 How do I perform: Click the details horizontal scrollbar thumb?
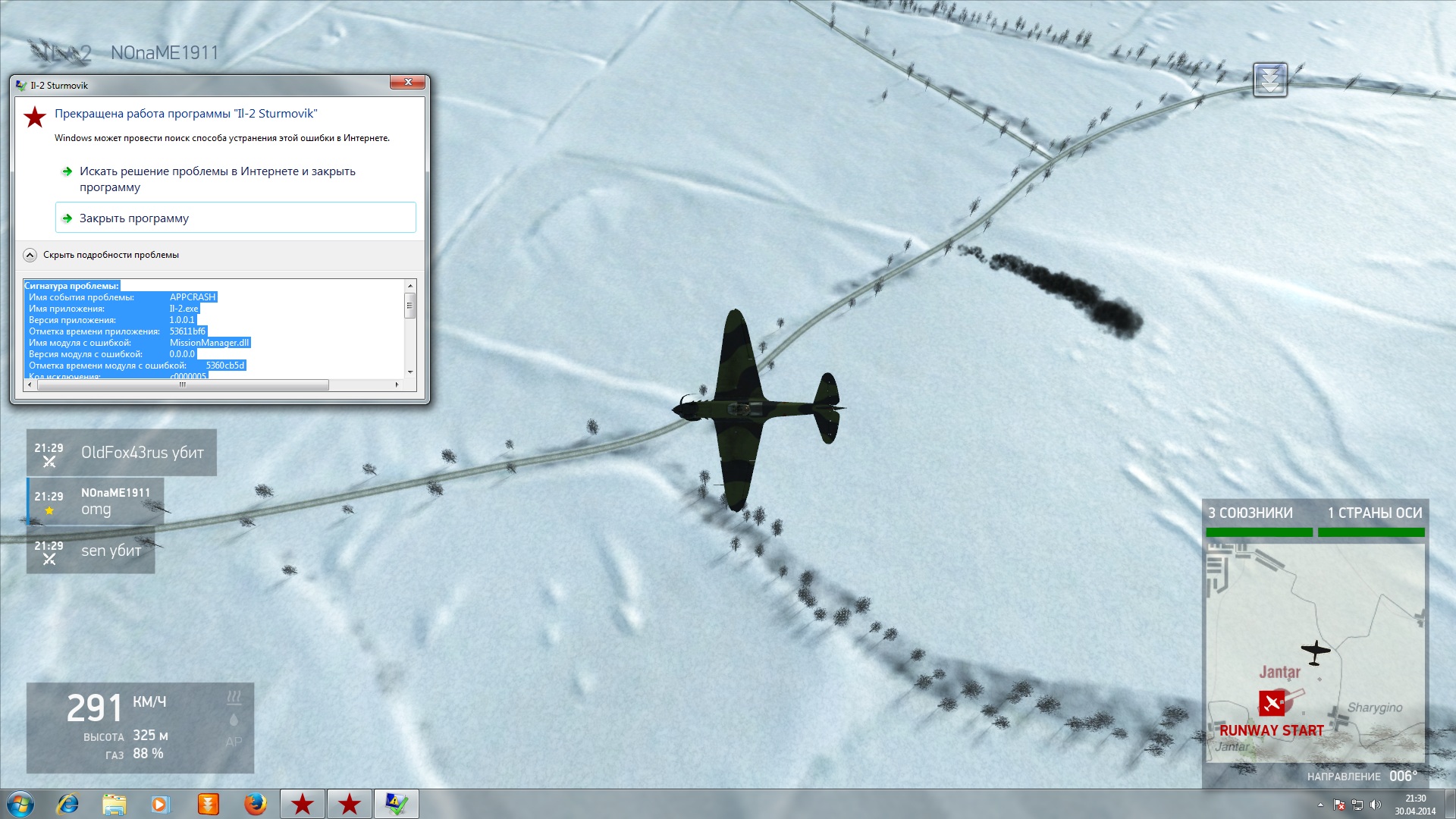pyautogui.click(x=183, y=384)
